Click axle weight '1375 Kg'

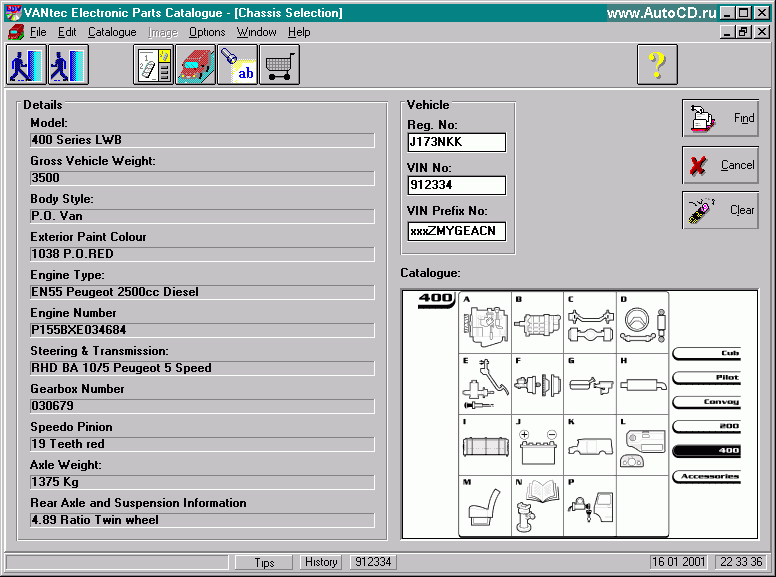point(202,482)
